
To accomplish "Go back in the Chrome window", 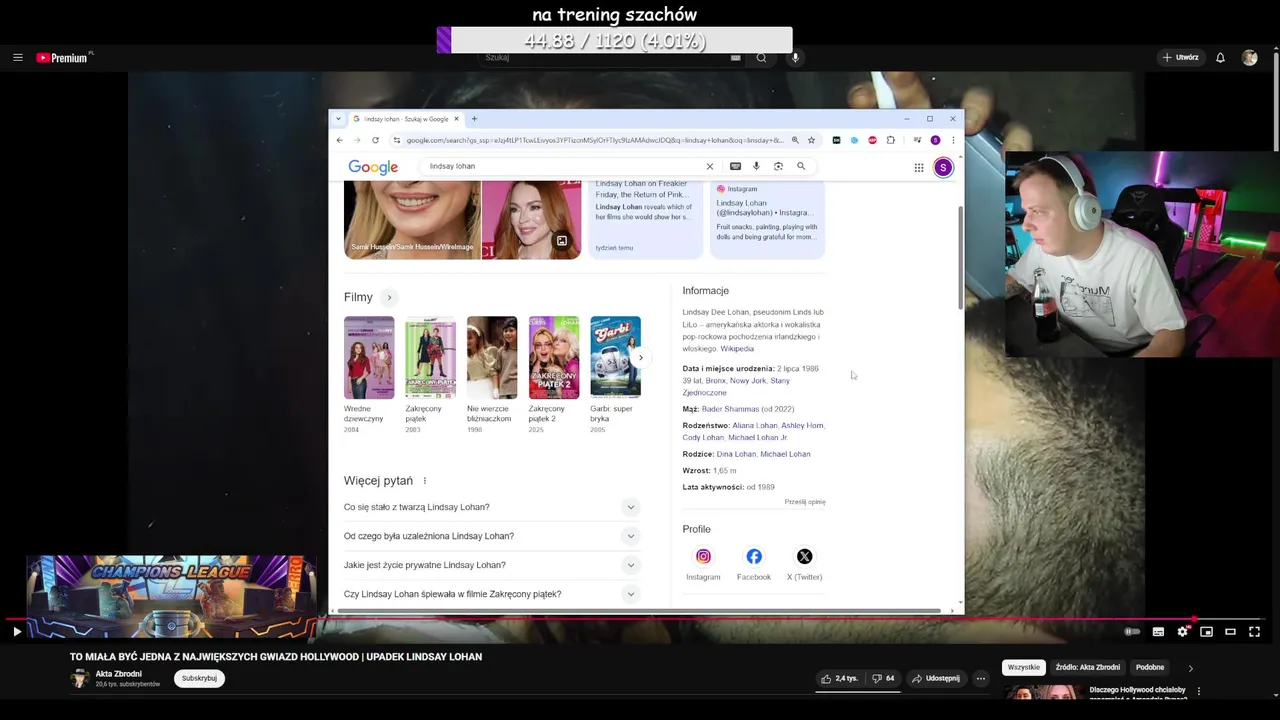I will 339,140.
